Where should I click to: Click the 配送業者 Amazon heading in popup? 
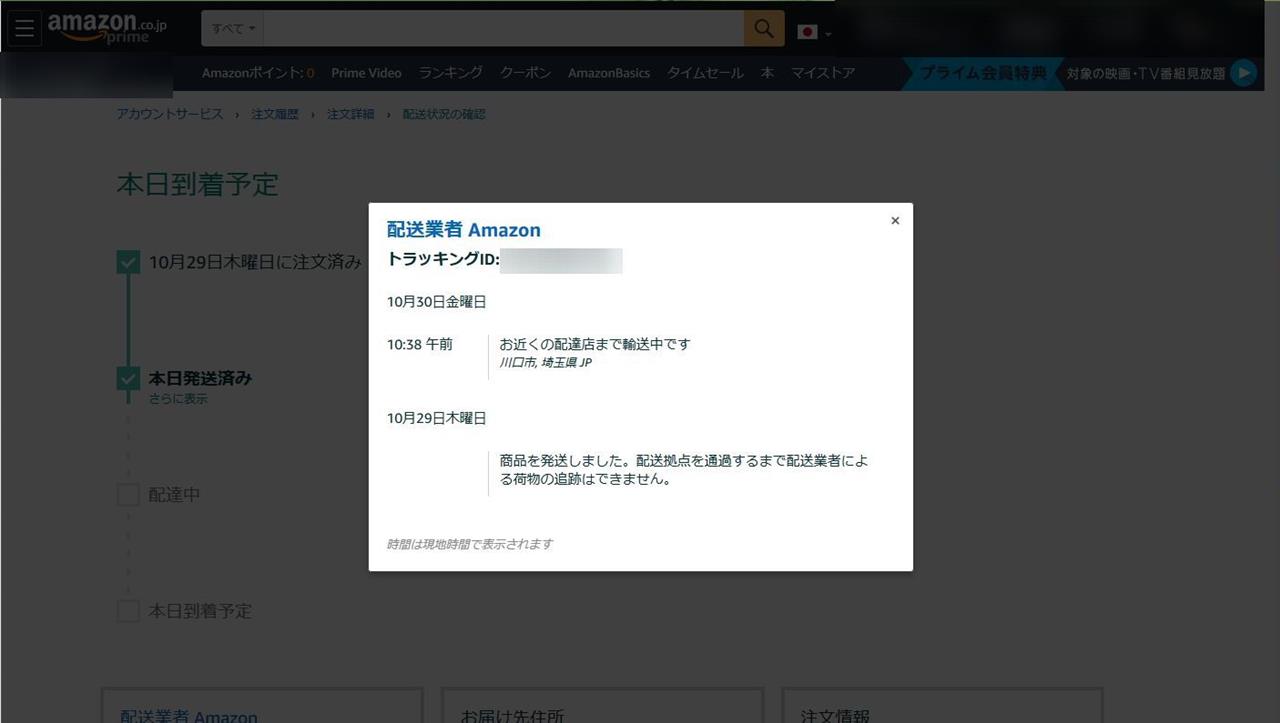tap(464, 230)
